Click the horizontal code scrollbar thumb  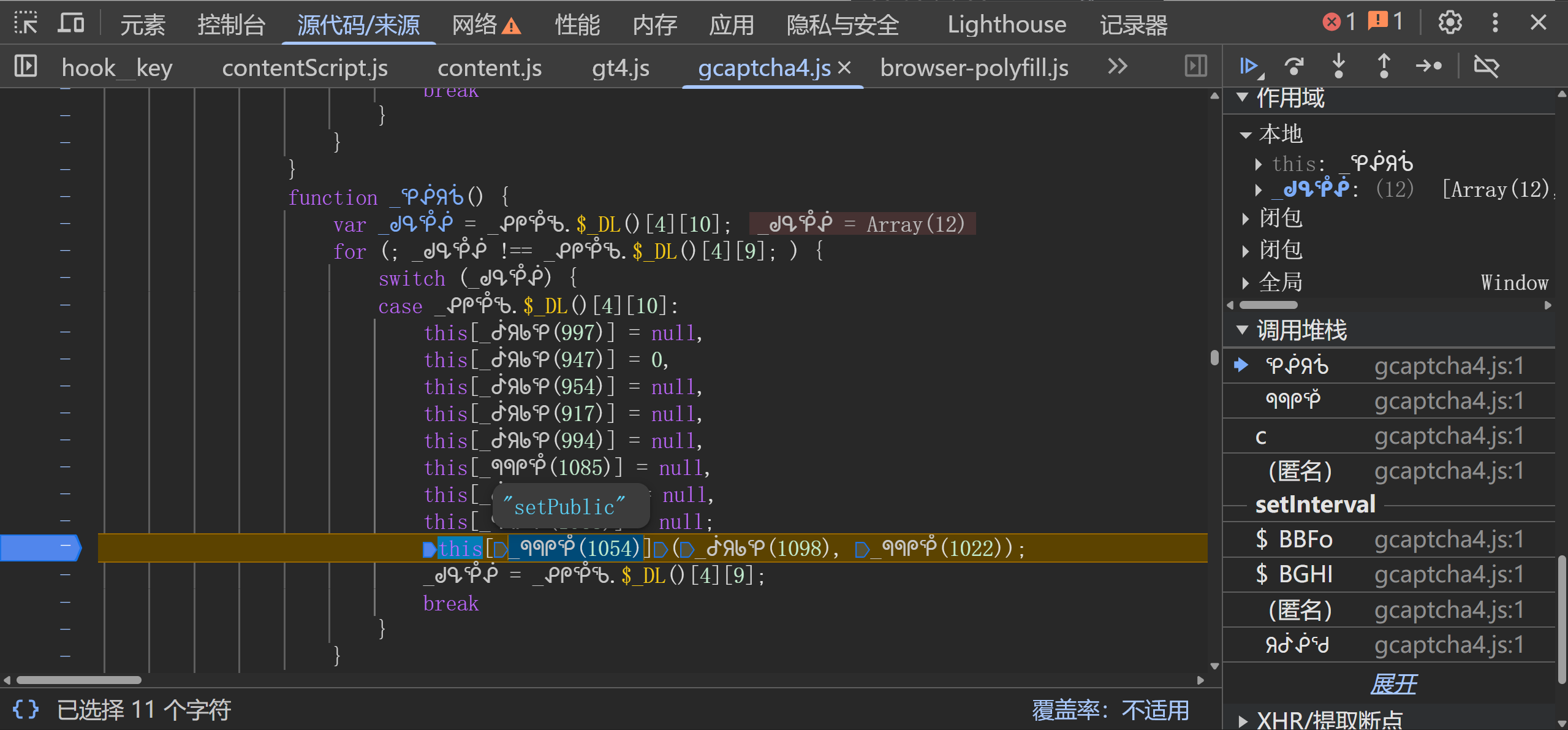click(x=78, y=680)
